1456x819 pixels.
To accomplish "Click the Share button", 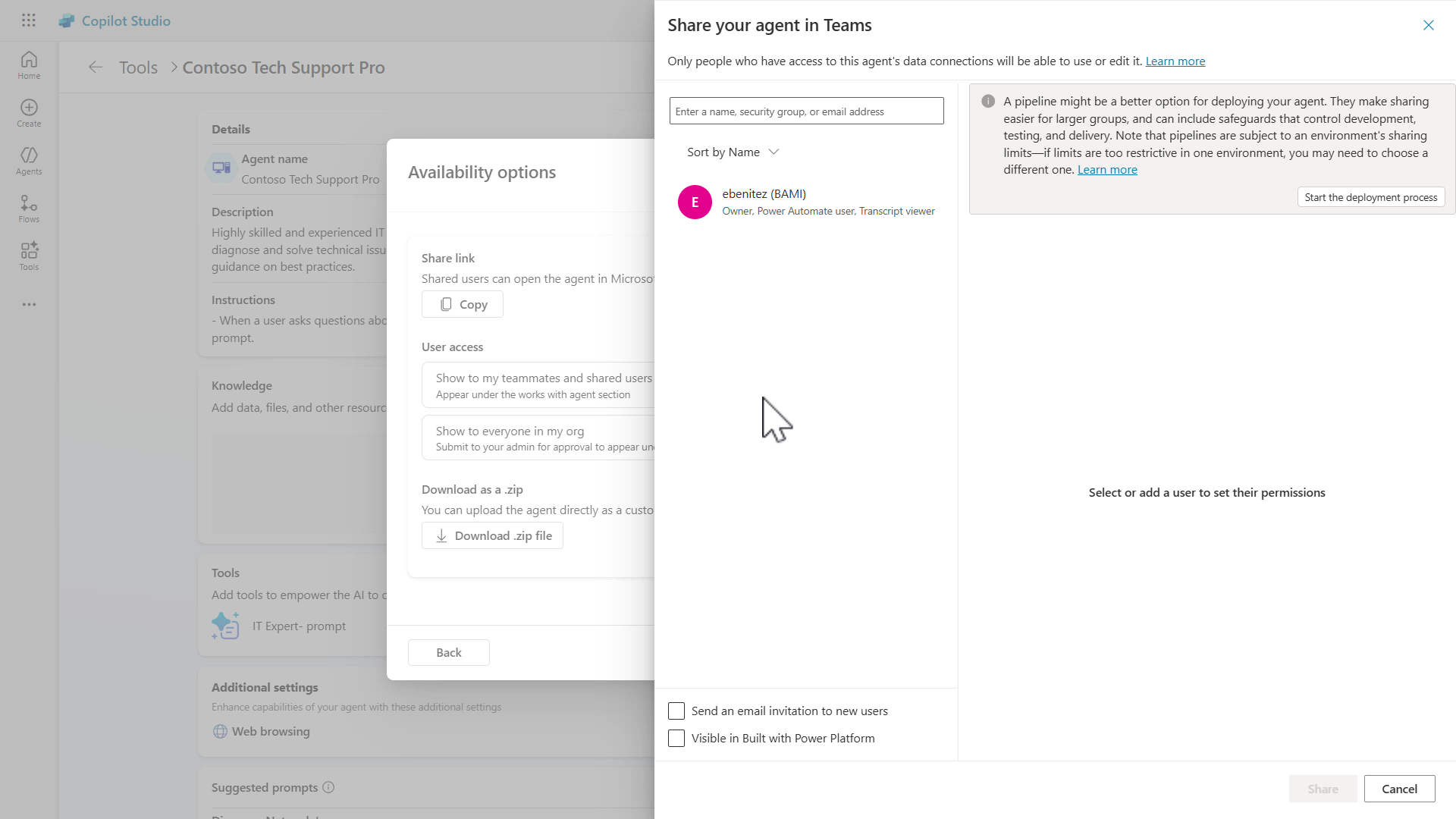I will click(x=1323, y=789).
